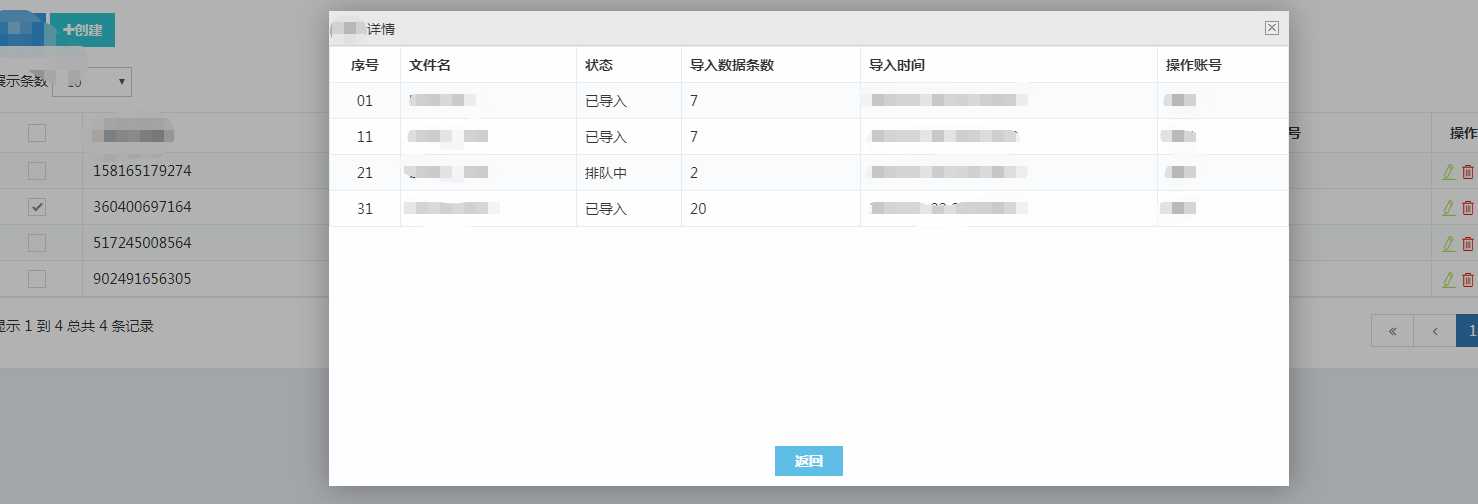Go to the first page with the « button

click(1393, 331)
